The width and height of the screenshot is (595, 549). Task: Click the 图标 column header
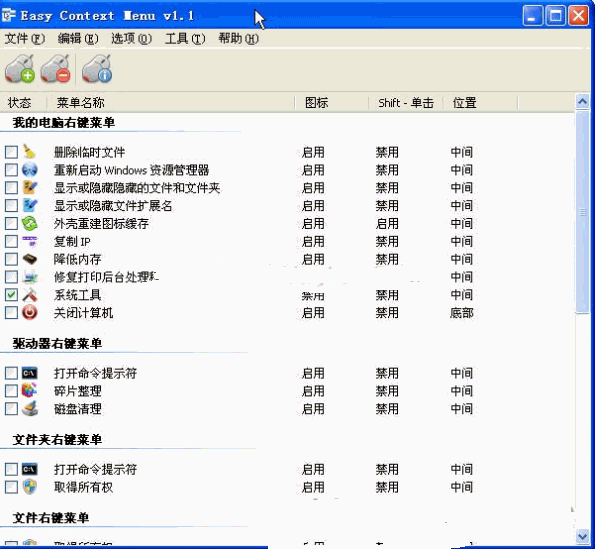click(x=332, y=102)
